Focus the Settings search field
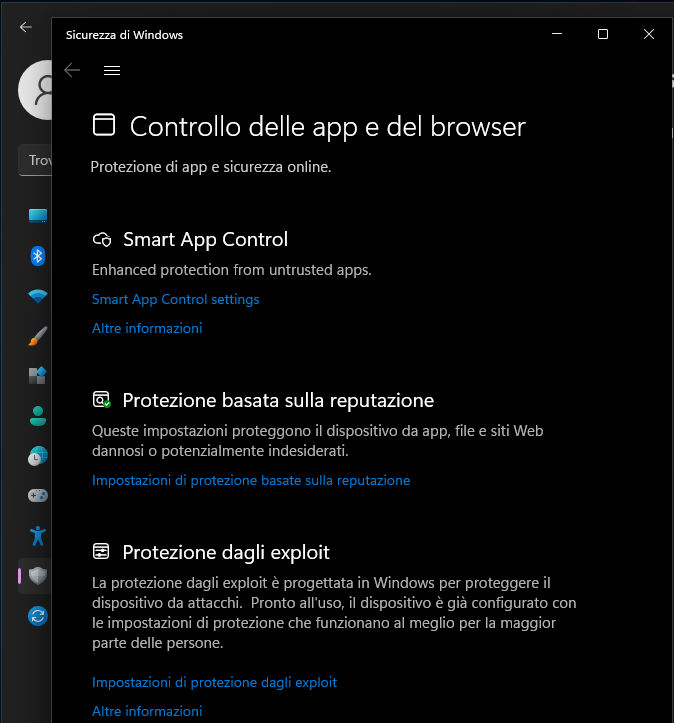 click(x=35, y=160)
